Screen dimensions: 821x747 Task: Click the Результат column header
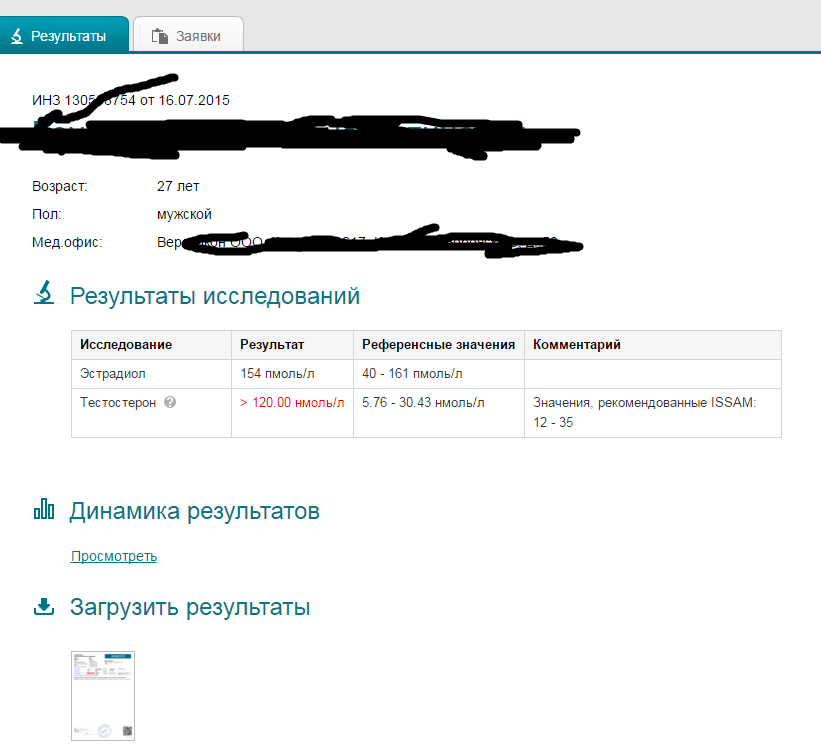click(x=272, y=344)
